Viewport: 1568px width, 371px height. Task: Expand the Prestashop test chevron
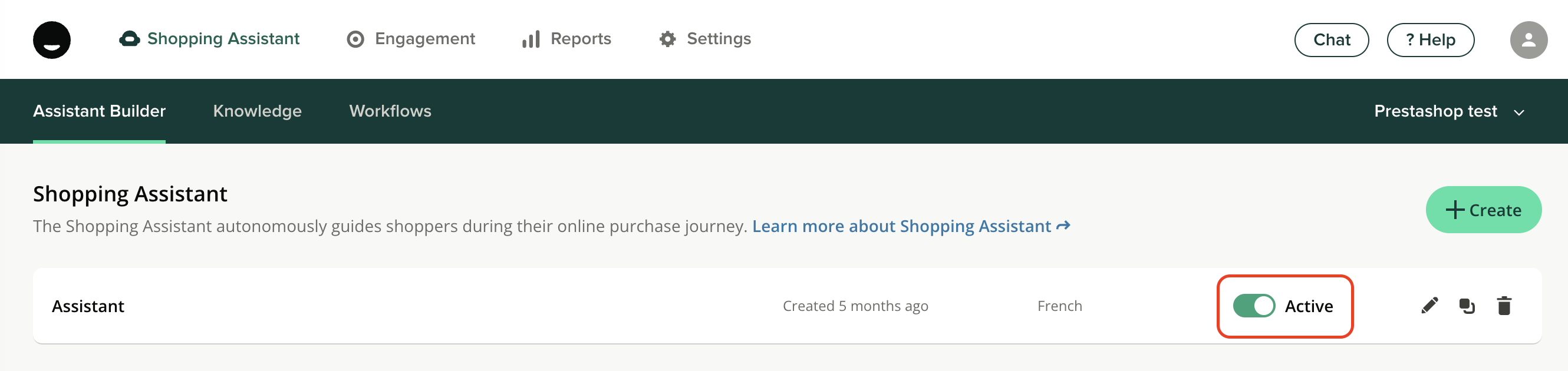[x=1519, y=112]
